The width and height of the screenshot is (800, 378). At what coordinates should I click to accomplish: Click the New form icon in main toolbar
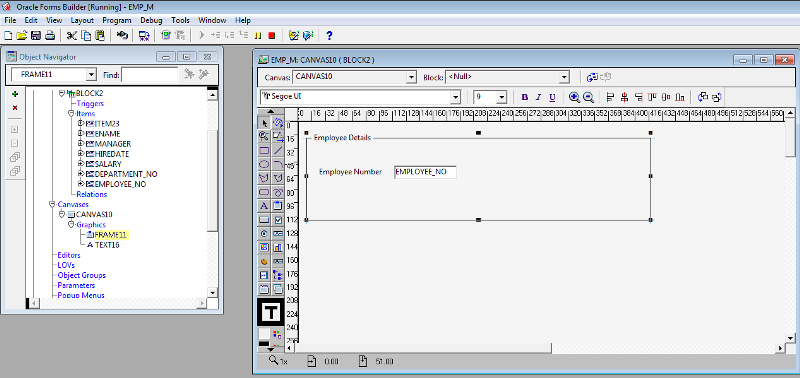8,36
